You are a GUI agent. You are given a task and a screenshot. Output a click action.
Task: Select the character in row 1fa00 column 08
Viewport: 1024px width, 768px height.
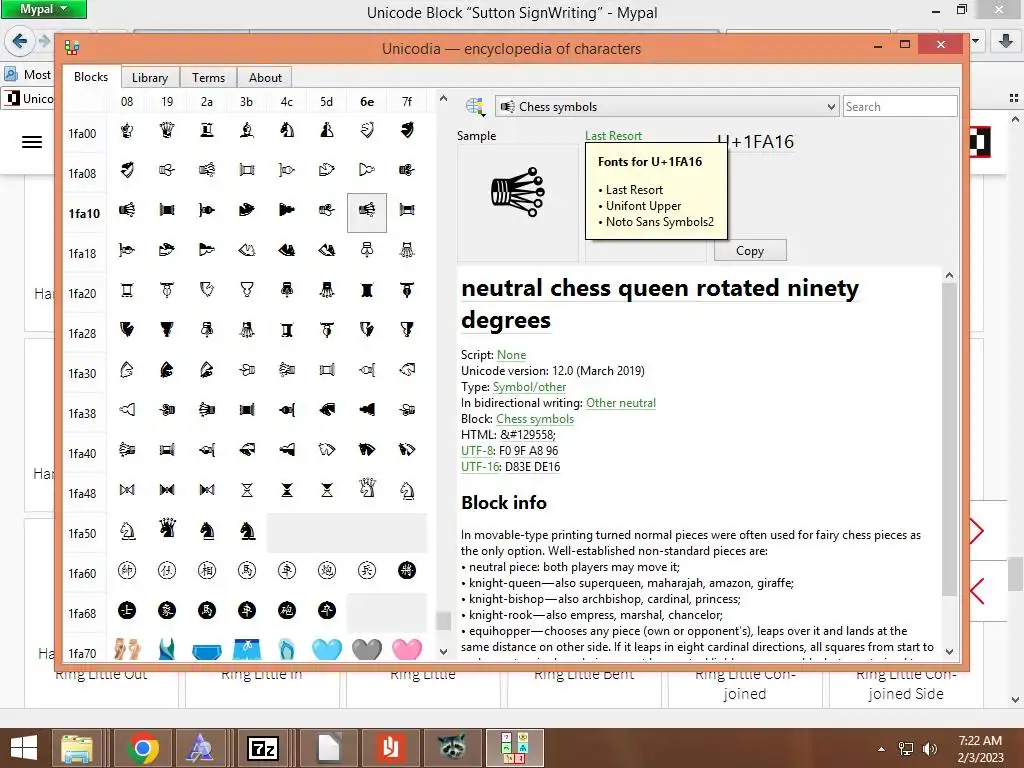pyautogui.click(x=127, y=131)
